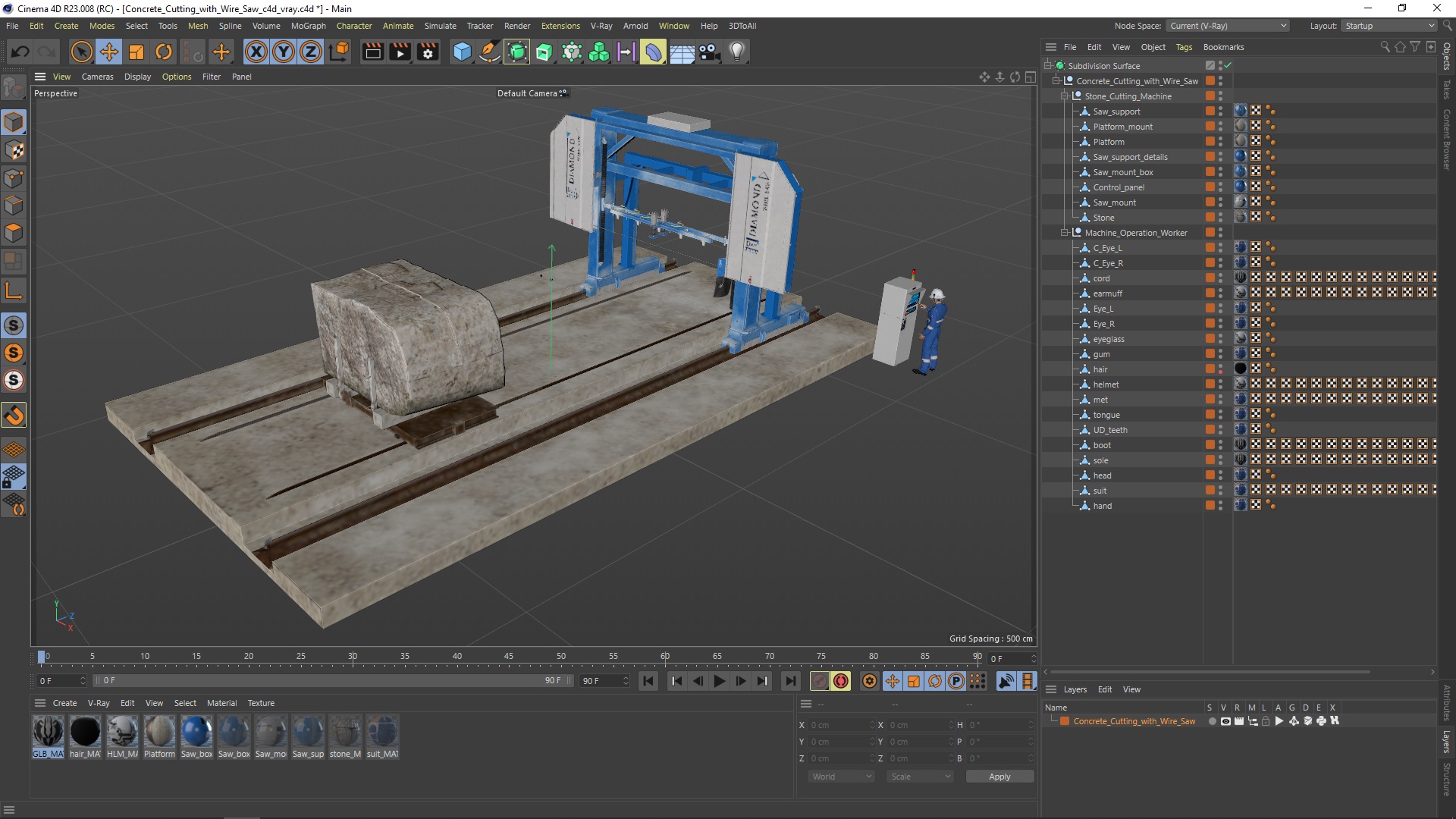
Task: Select Points mode in left toolbar
Action: [14, 178]
